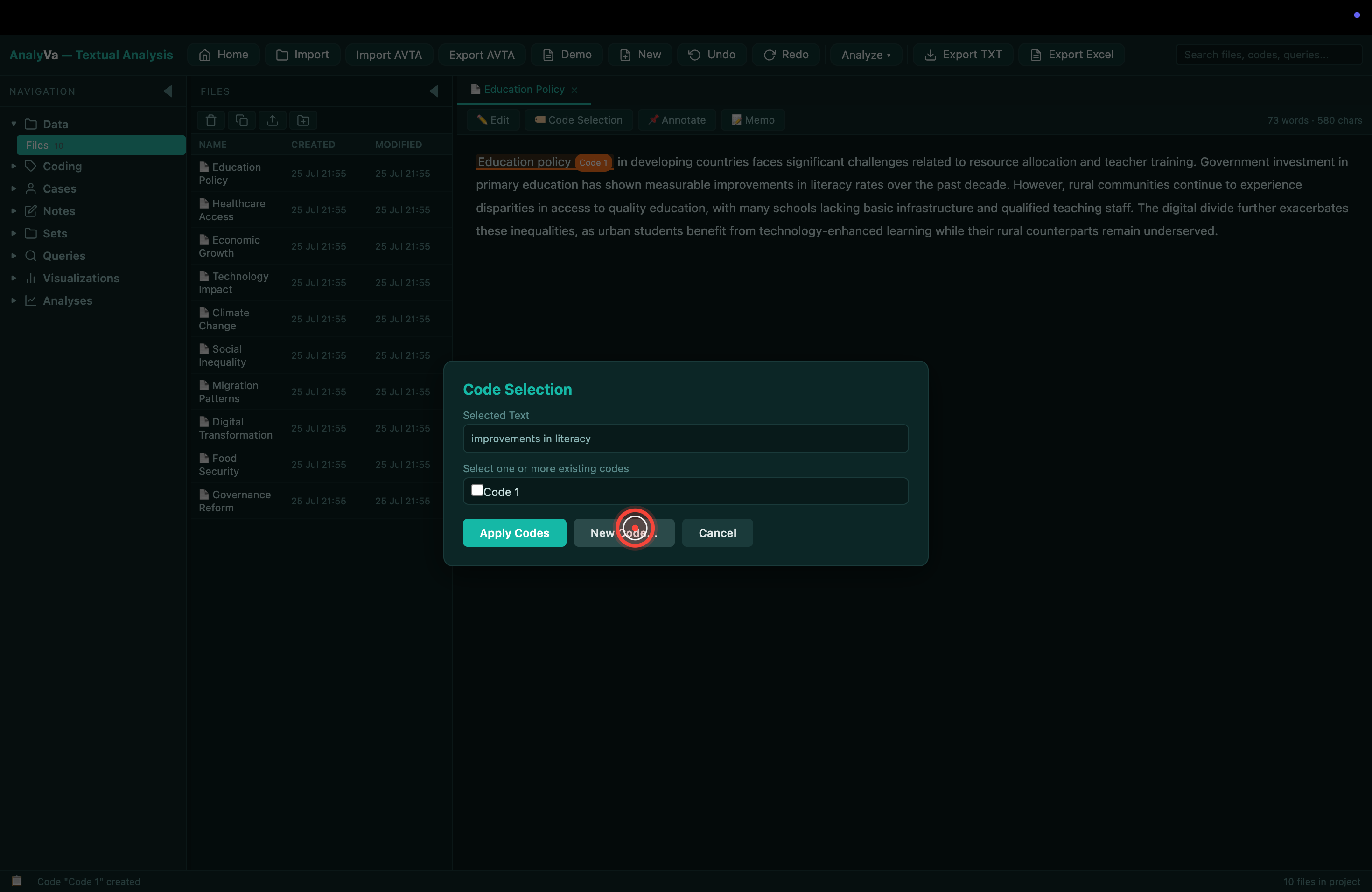The width and height of the screenshot is (1372, 892).
Task: Click the delete trash icon in Files
Action: coord(211,120)
